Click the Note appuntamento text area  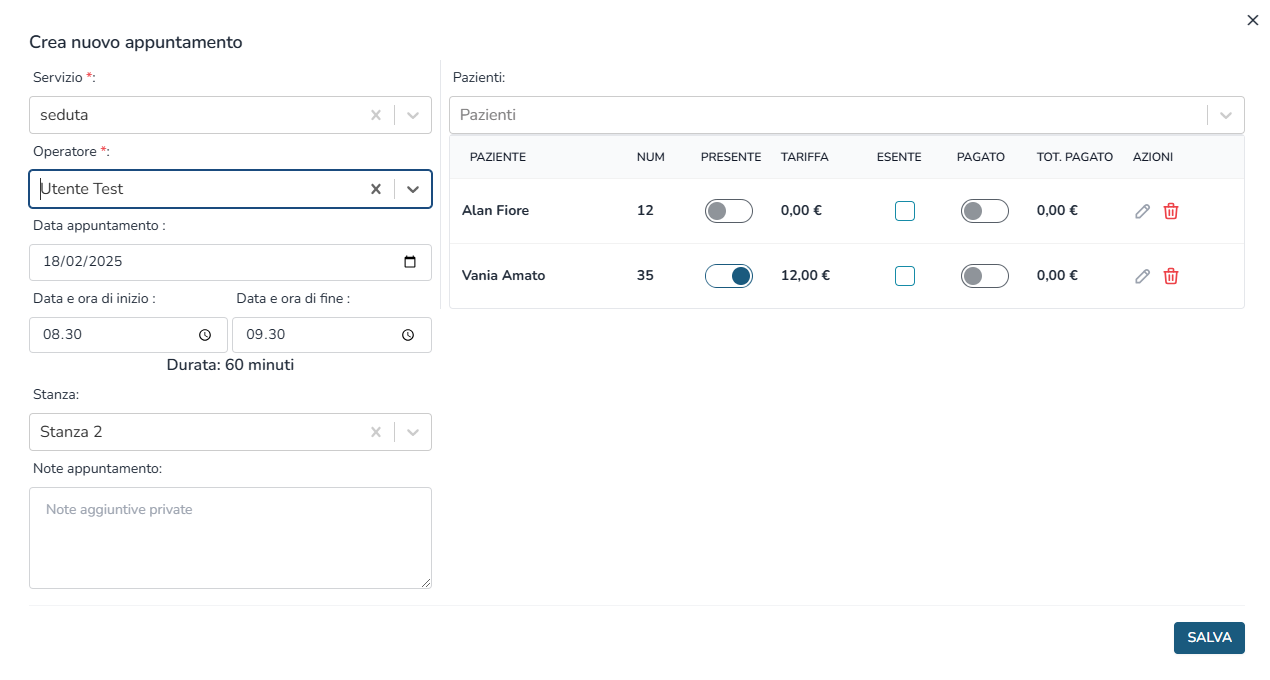(x=230, y=538)
